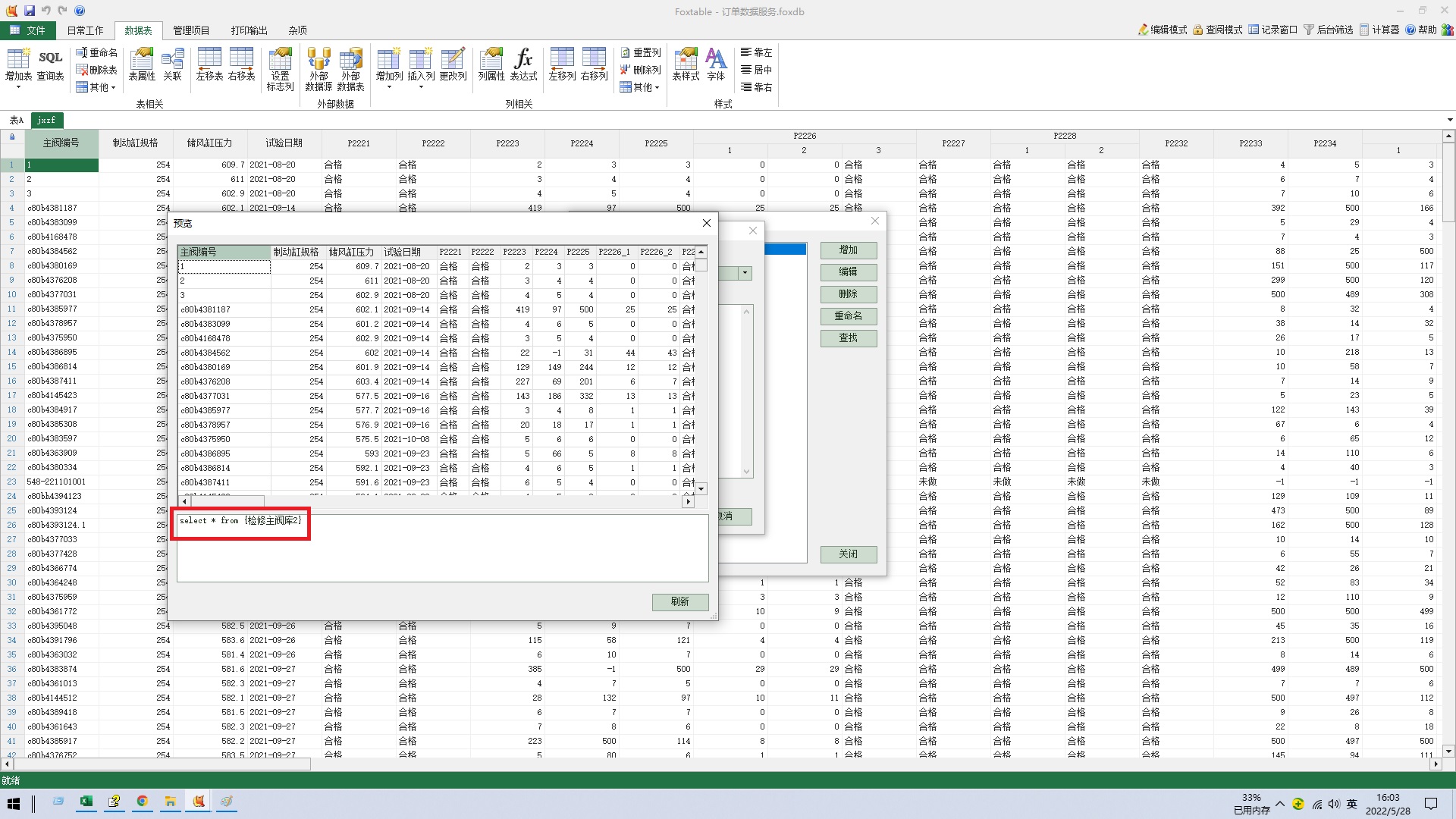
Task: Switch to 编辑模式
Action: click(x=1163, y=30)
